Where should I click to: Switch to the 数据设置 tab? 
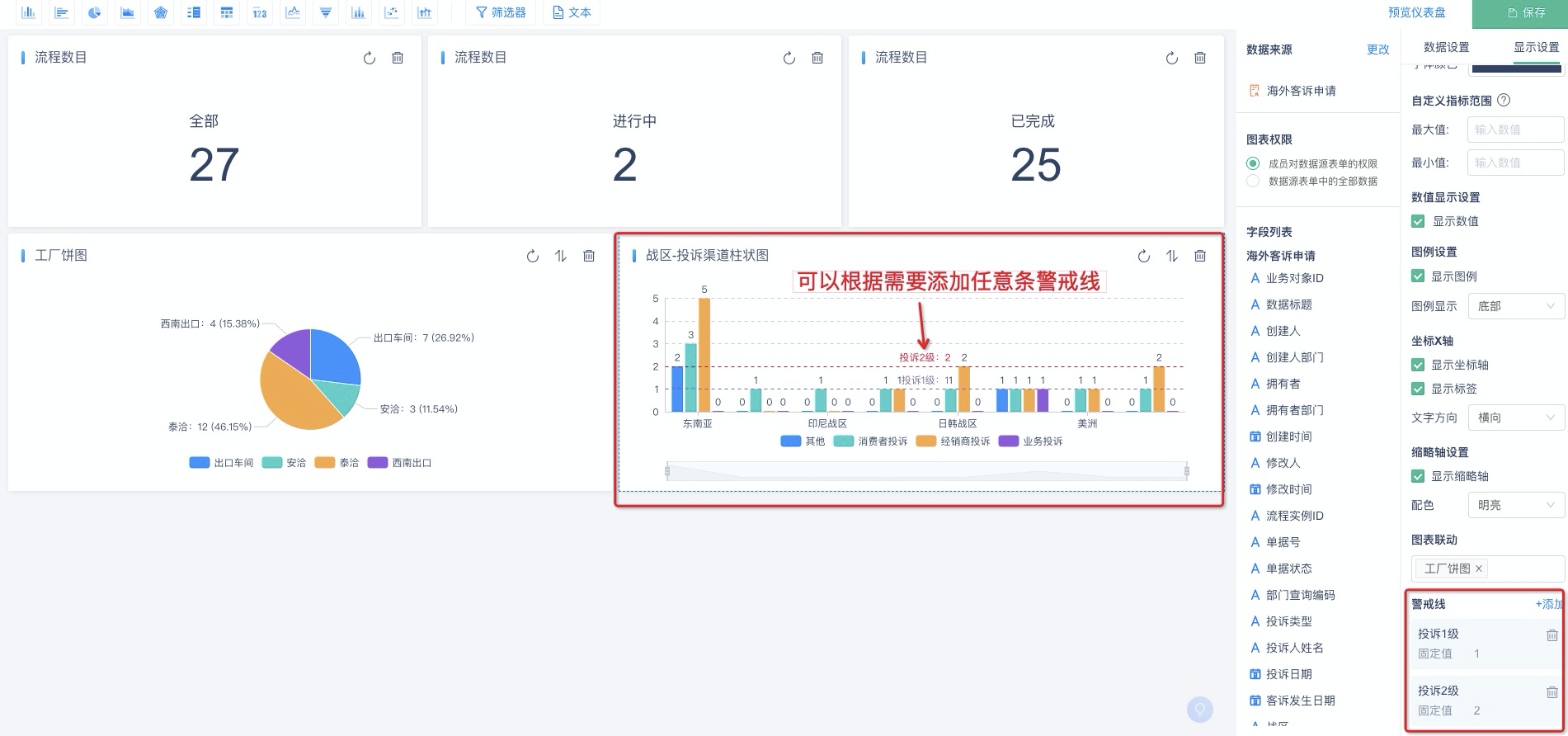pyautogui.click(x=1446, y=47)
